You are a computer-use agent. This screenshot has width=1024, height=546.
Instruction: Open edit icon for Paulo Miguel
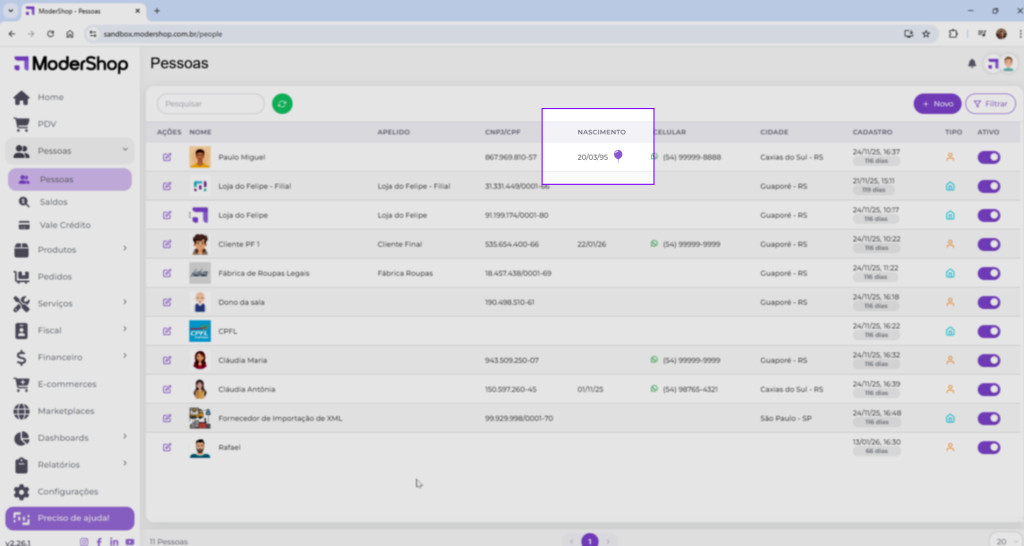coord(167,157)
